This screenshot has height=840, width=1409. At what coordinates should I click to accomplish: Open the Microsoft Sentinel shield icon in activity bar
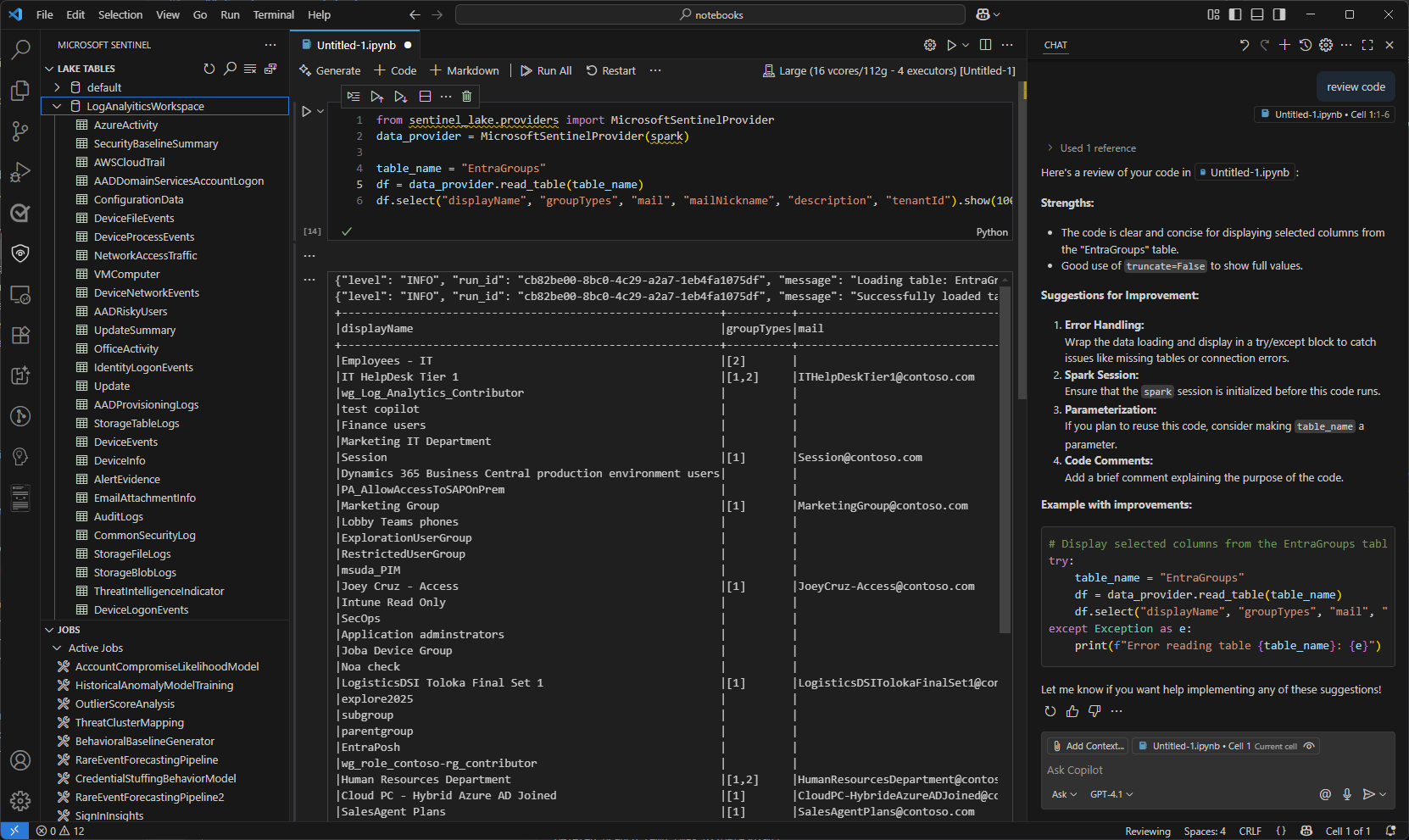point(20,253)
